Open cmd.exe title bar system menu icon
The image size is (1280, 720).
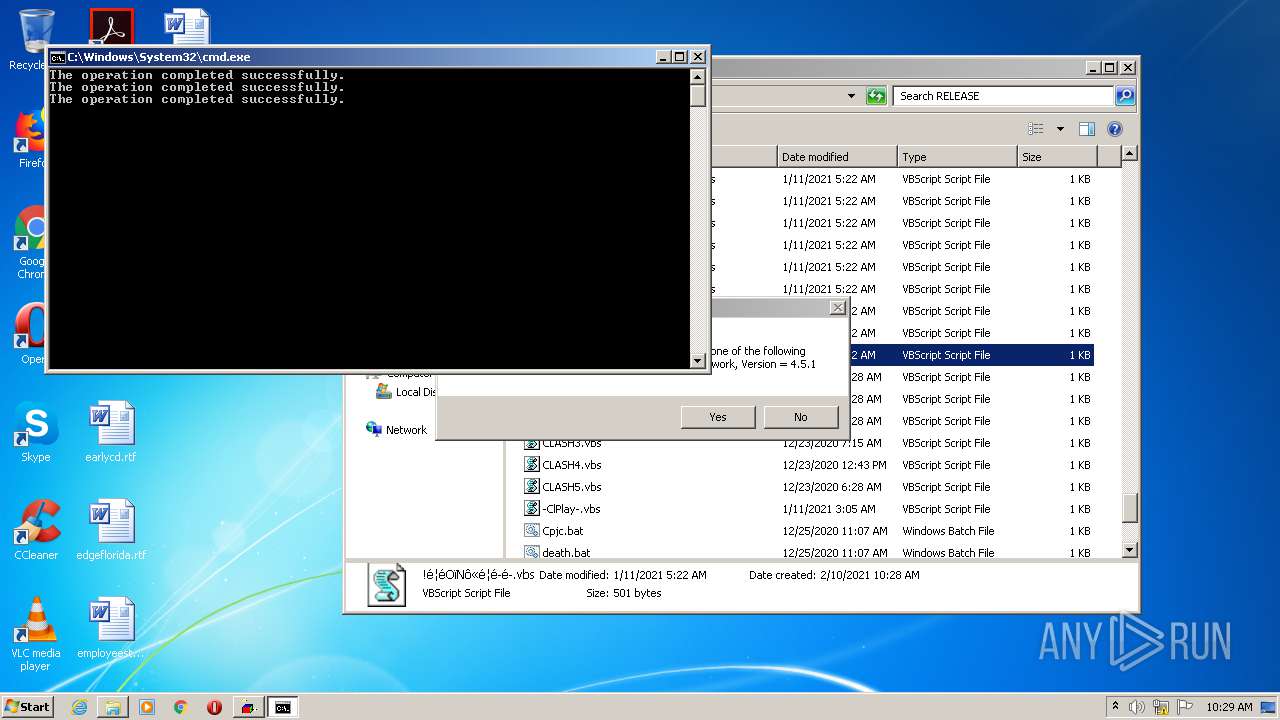(x=58, y=58)
